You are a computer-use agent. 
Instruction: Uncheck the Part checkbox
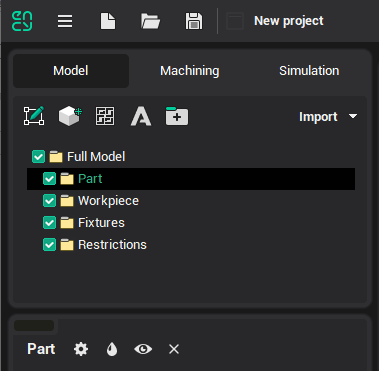click(49, 179)
